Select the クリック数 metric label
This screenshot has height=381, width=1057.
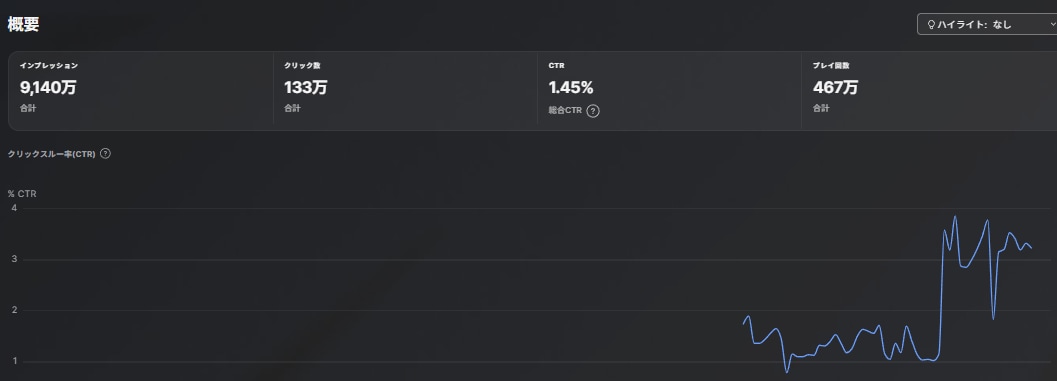(x=302, y=65)
